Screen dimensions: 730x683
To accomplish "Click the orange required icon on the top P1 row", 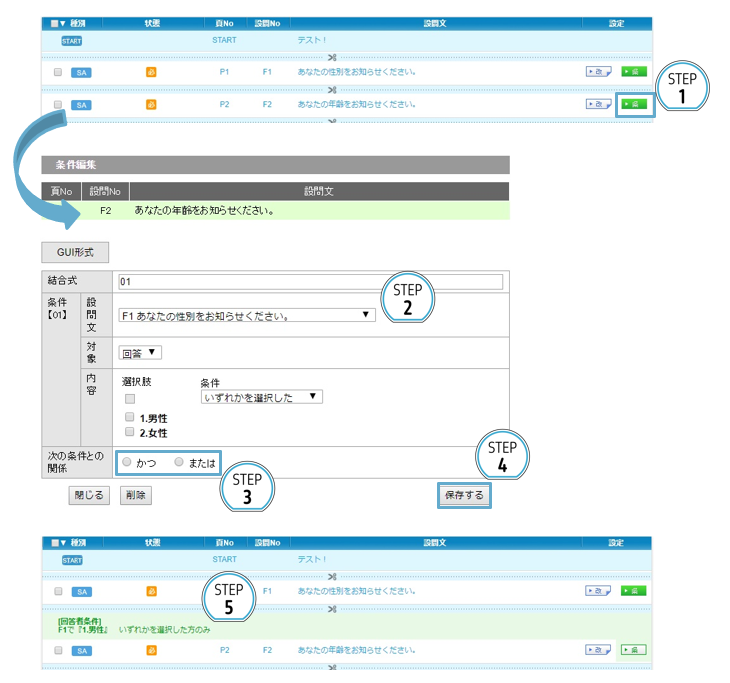I will point(152,72).
